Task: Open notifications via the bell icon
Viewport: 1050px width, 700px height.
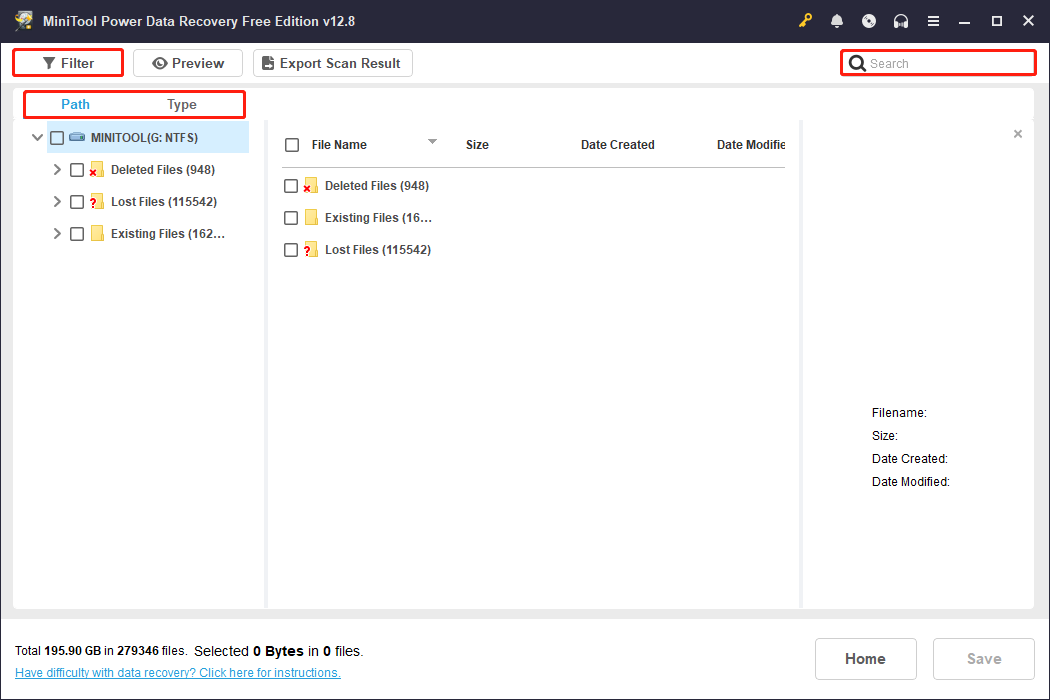Action: tap(837, 20)
